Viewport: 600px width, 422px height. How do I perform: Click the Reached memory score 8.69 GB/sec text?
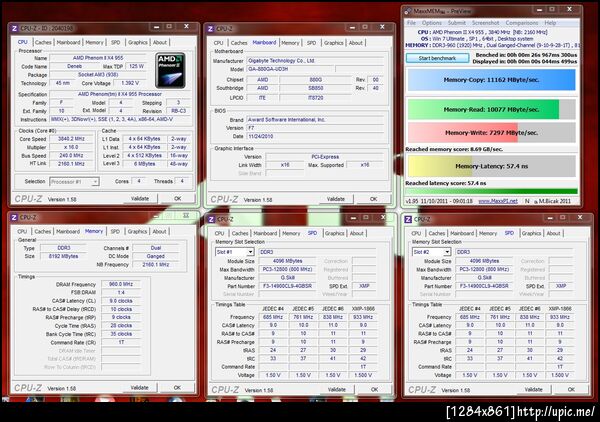click(454, 149)
